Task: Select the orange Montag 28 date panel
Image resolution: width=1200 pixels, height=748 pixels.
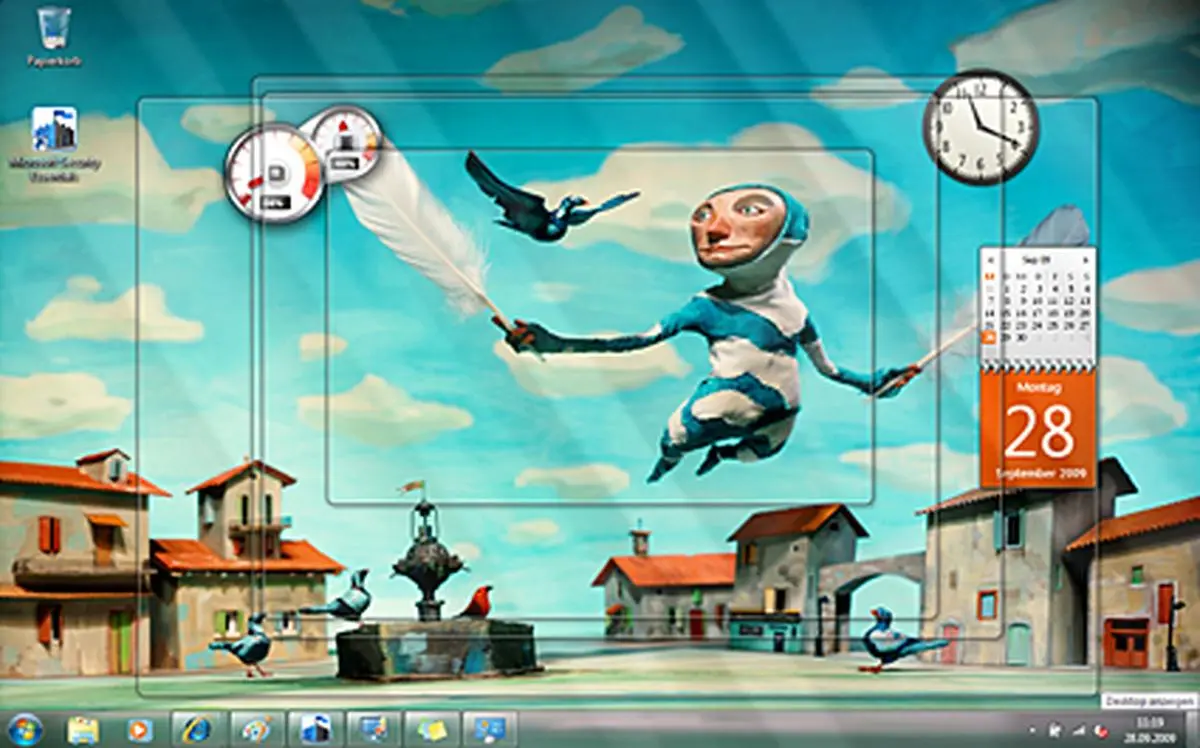Action: click(x=1038, y=428)
